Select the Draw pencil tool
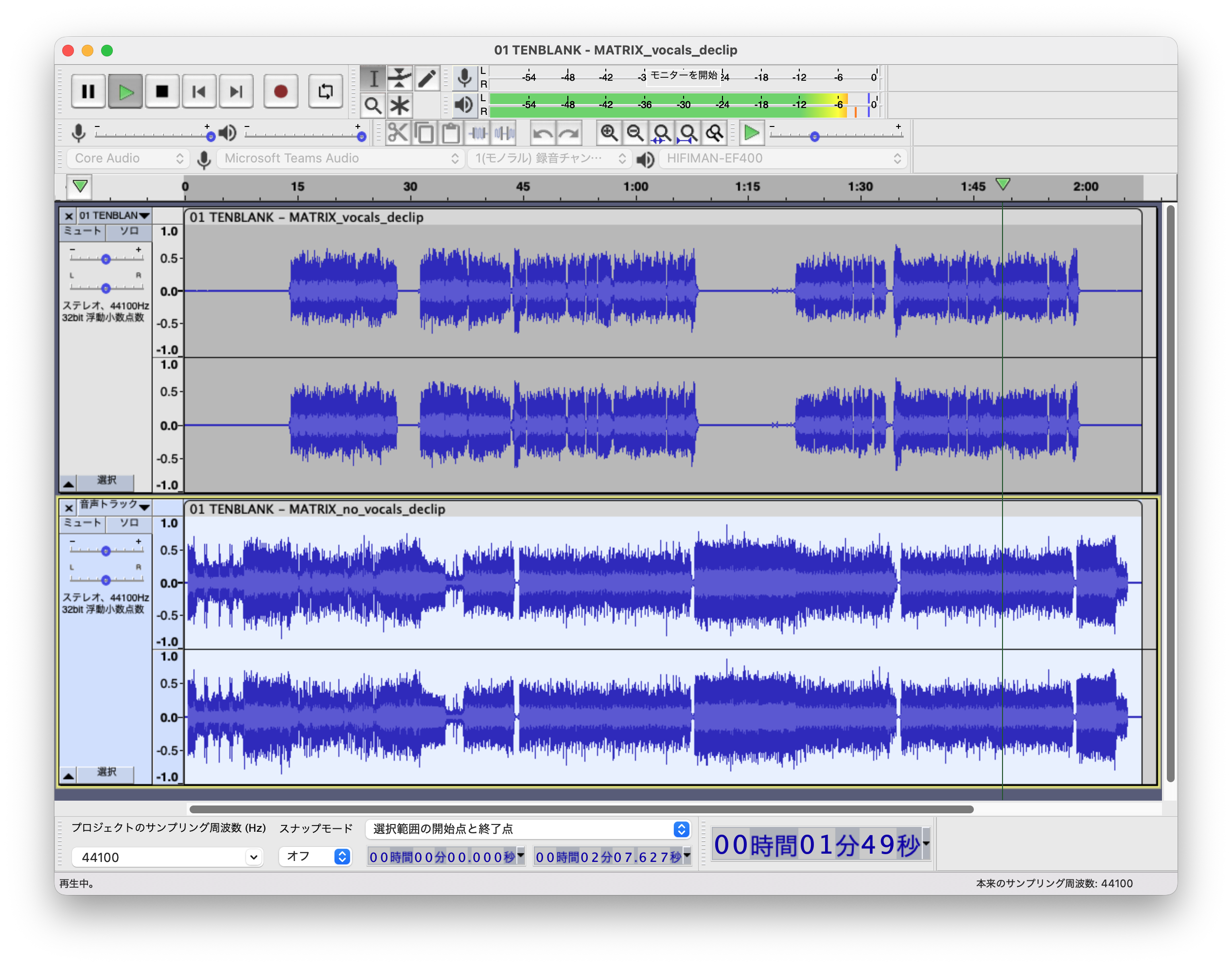This screenshot has width=1232, height=967. pos(427,78)
